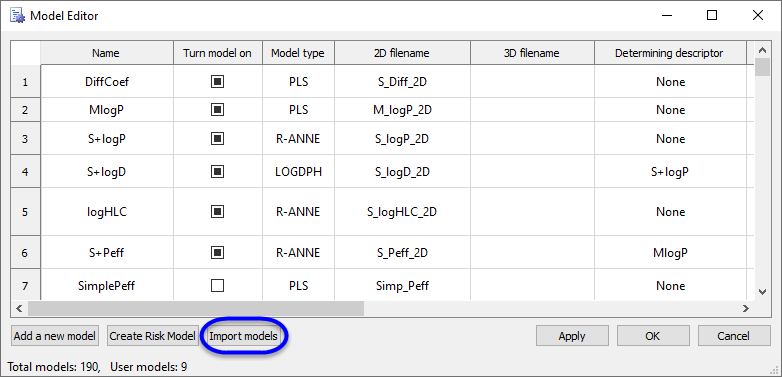Select row header 7

click(x=25, y=286)
